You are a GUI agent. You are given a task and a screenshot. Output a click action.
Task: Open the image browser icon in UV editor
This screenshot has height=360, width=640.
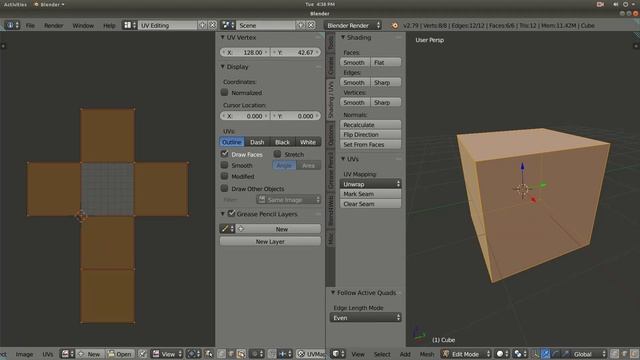point(68,354)
